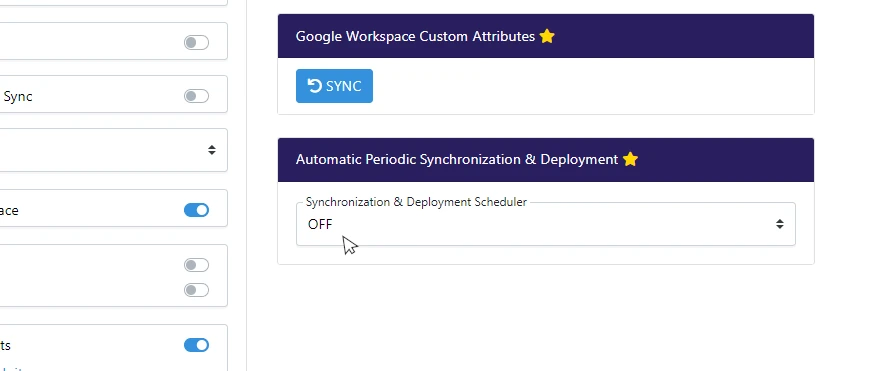This screenshot has height=371, width=880.
Task: Click the Google Workspace Custom Attributes header
Action: [546, 36]
